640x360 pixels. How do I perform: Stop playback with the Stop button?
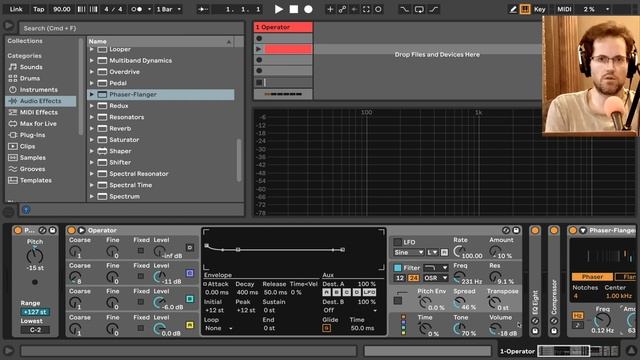point(293,9)
